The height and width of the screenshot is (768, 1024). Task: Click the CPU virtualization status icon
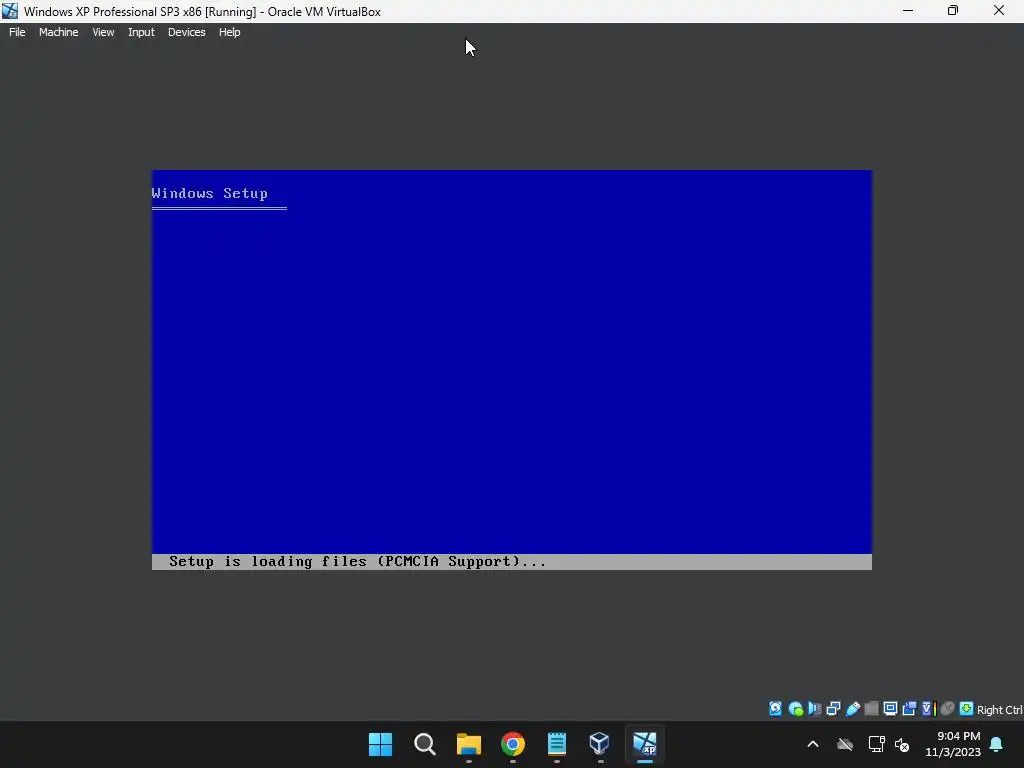(x=929, y=709)
